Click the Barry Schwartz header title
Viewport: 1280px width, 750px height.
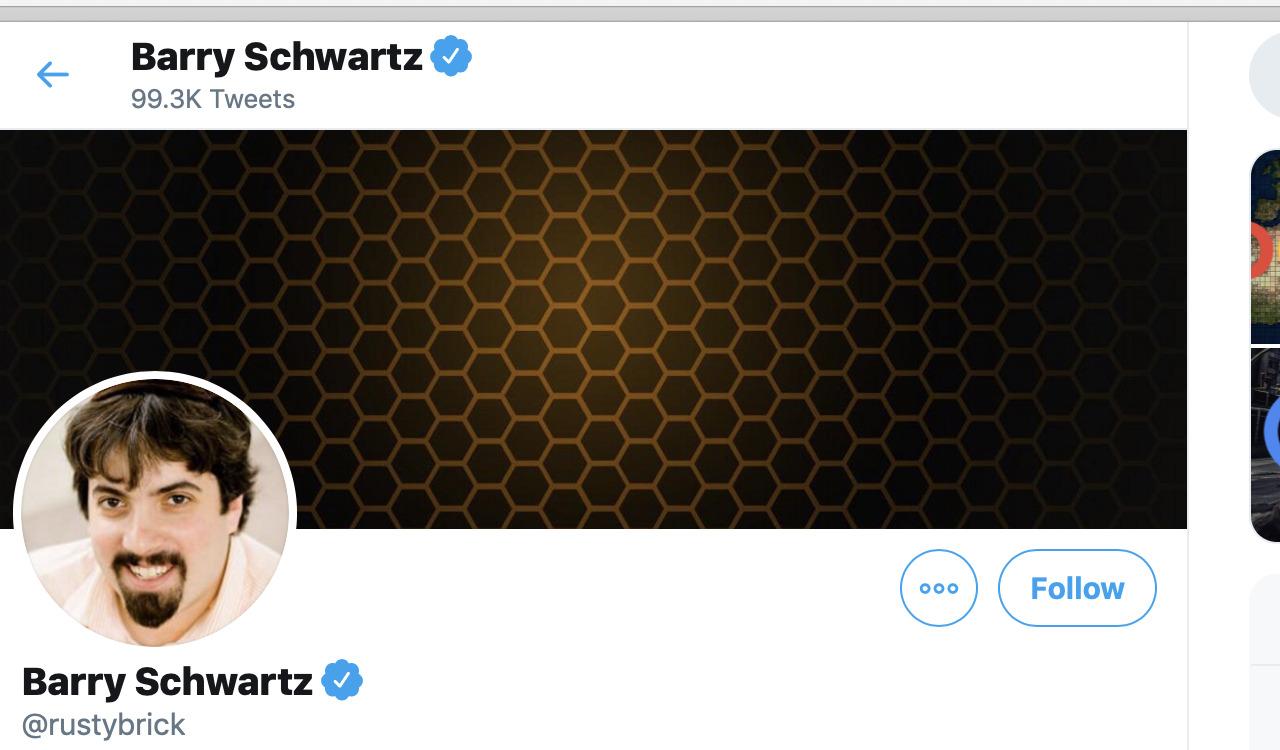click(x=276, y=57)
